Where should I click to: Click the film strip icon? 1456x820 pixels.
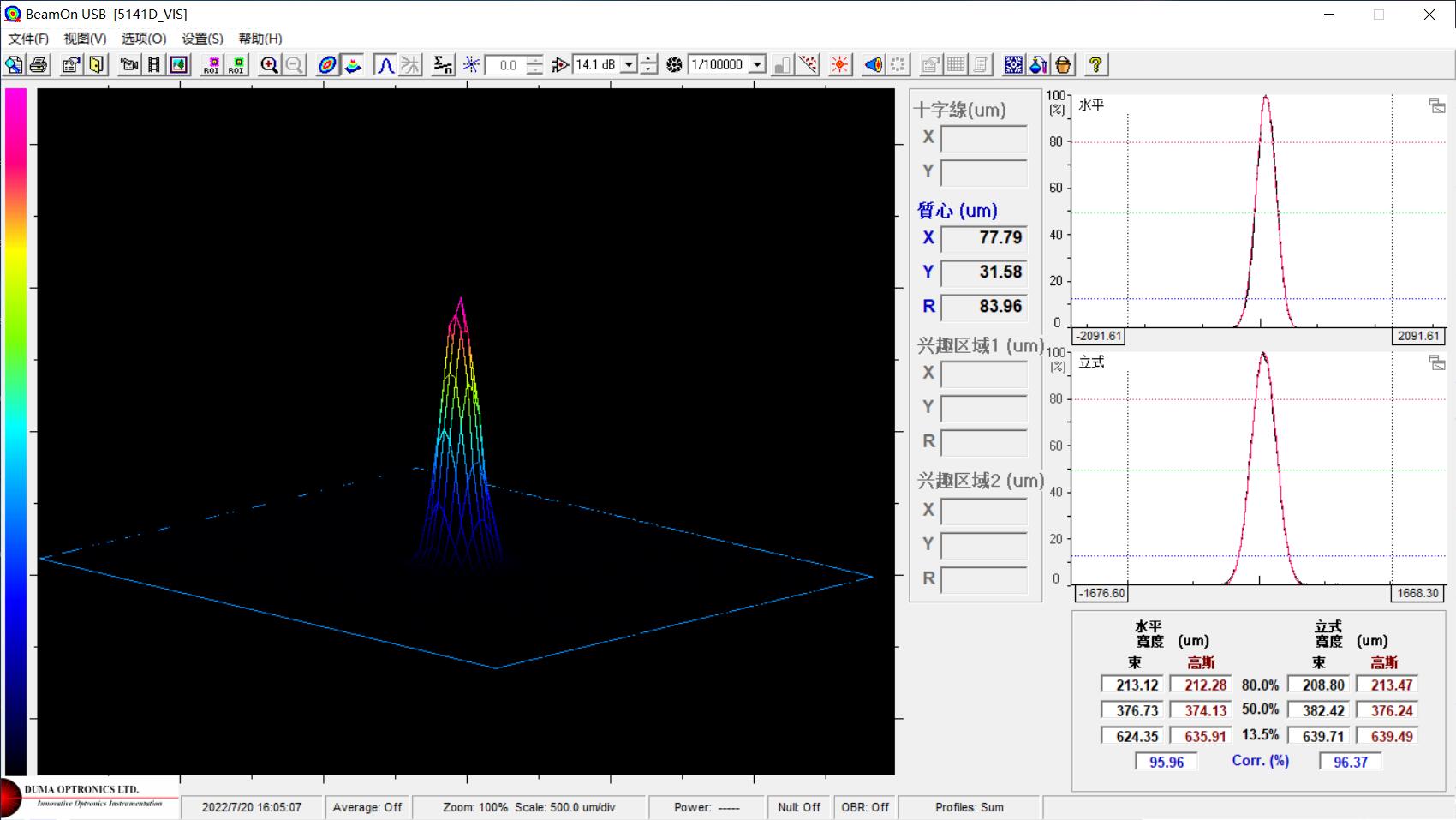[154, 65]
